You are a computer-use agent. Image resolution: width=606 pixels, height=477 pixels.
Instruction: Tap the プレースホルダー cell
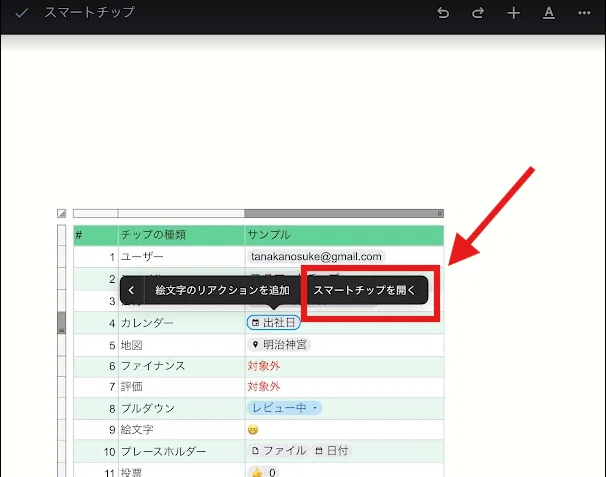[182, 451]
